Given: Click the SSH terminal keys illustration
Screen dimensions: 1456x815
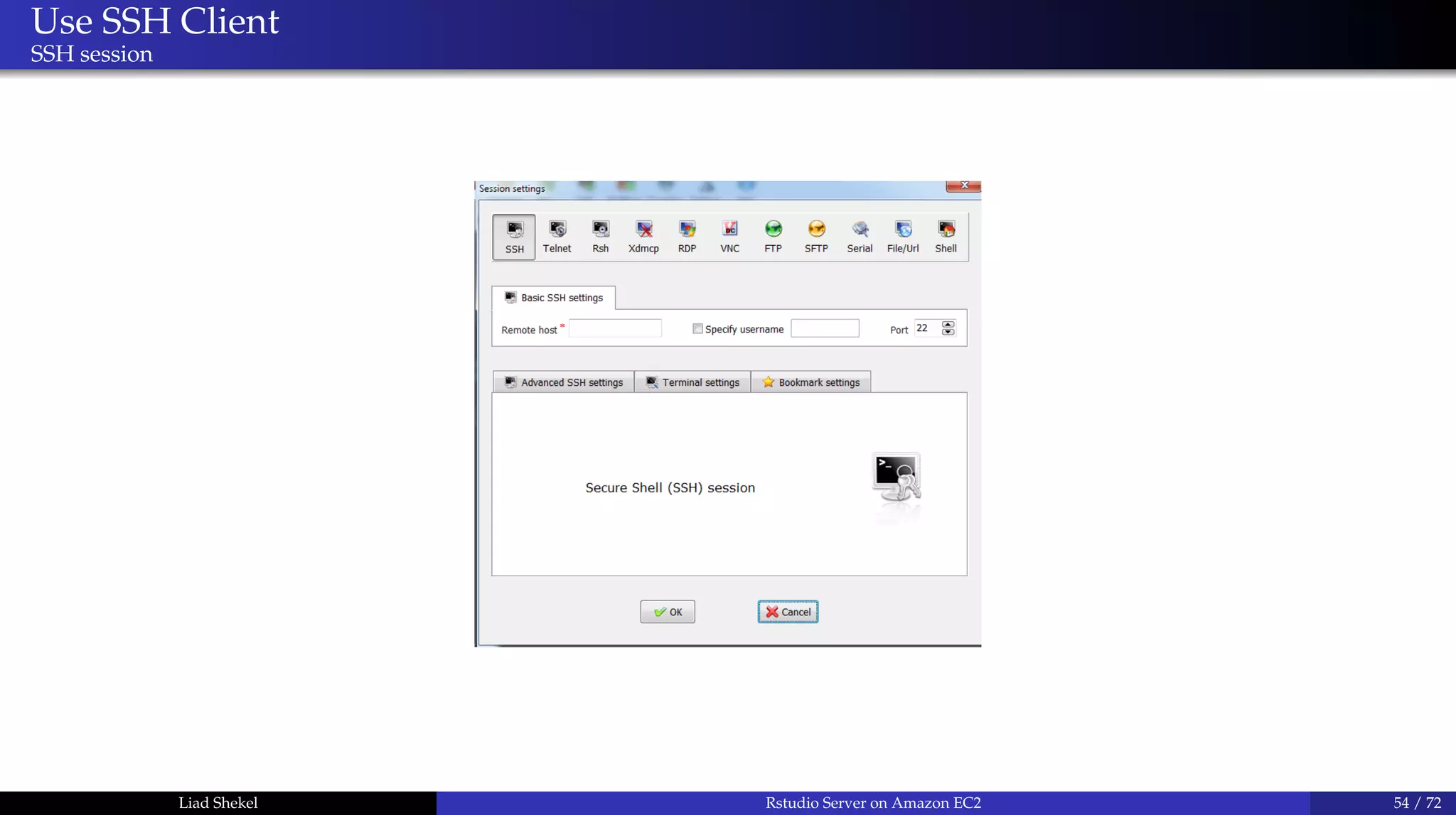Looking at the screenshot, I should 896,478.
